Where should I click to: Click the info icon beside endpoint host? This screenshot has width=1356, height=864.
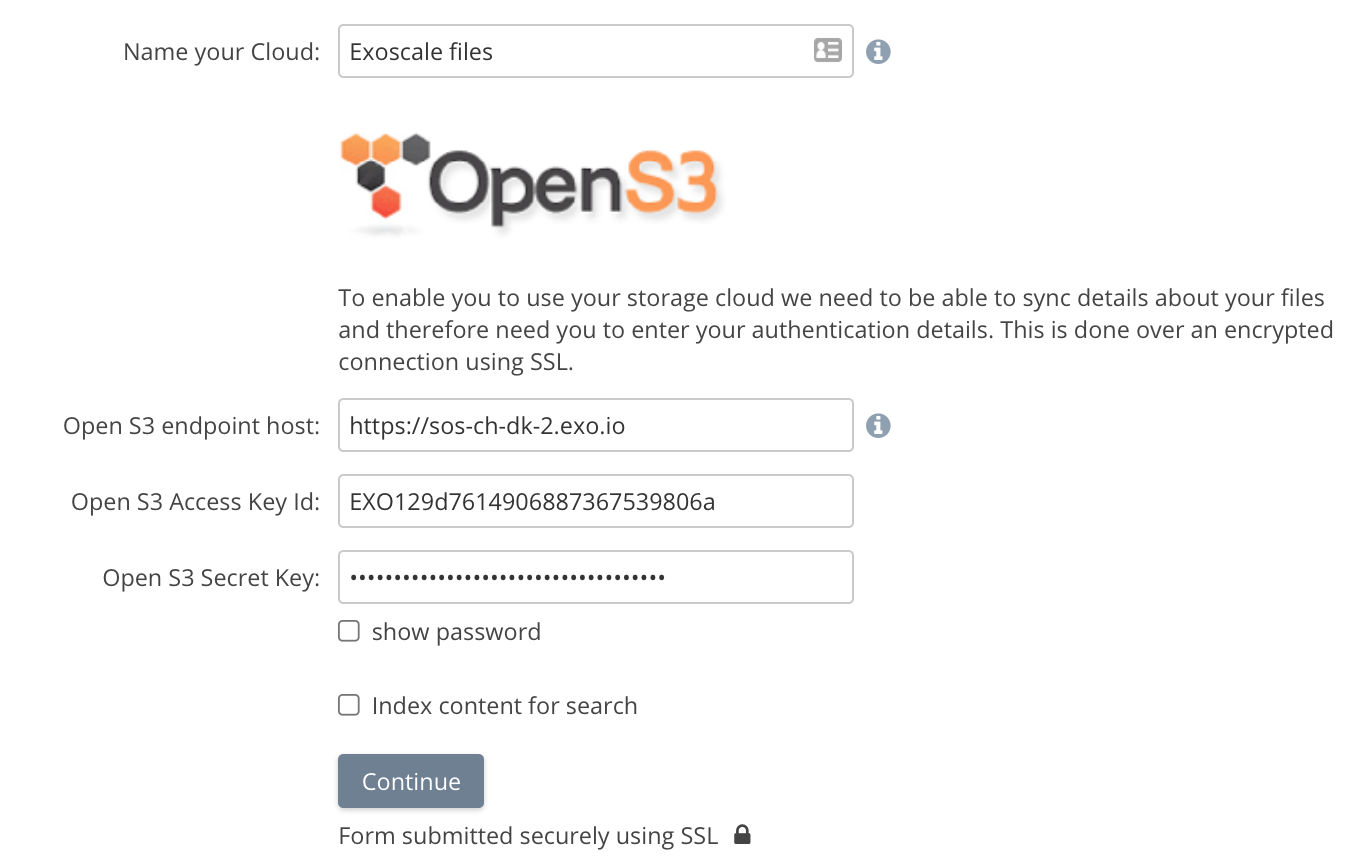[878, 426]
